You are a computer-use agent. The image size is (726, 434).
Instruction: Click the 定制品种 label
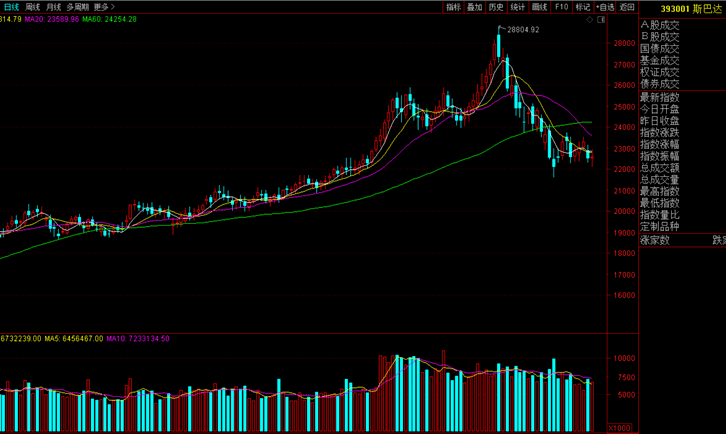point(660,226)
